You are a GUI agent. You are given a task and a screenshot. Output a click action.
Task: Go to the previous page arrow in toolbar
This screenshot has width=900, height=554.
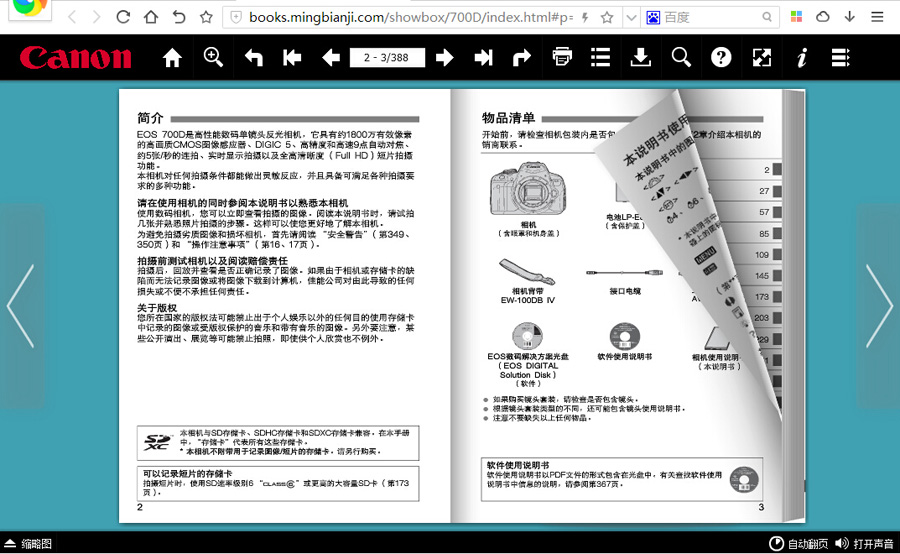331,57
